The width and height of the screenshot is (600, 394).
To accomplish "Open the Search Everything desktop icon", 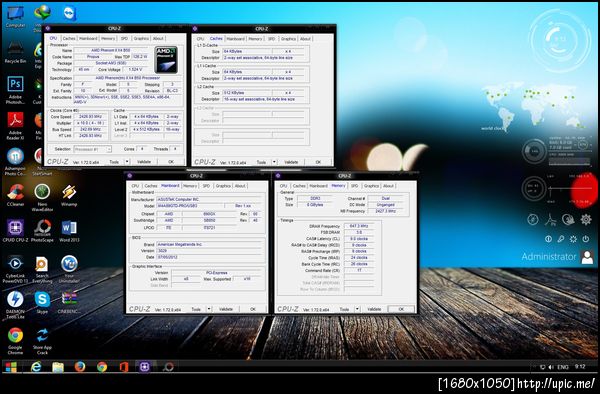I will point(42,269).
